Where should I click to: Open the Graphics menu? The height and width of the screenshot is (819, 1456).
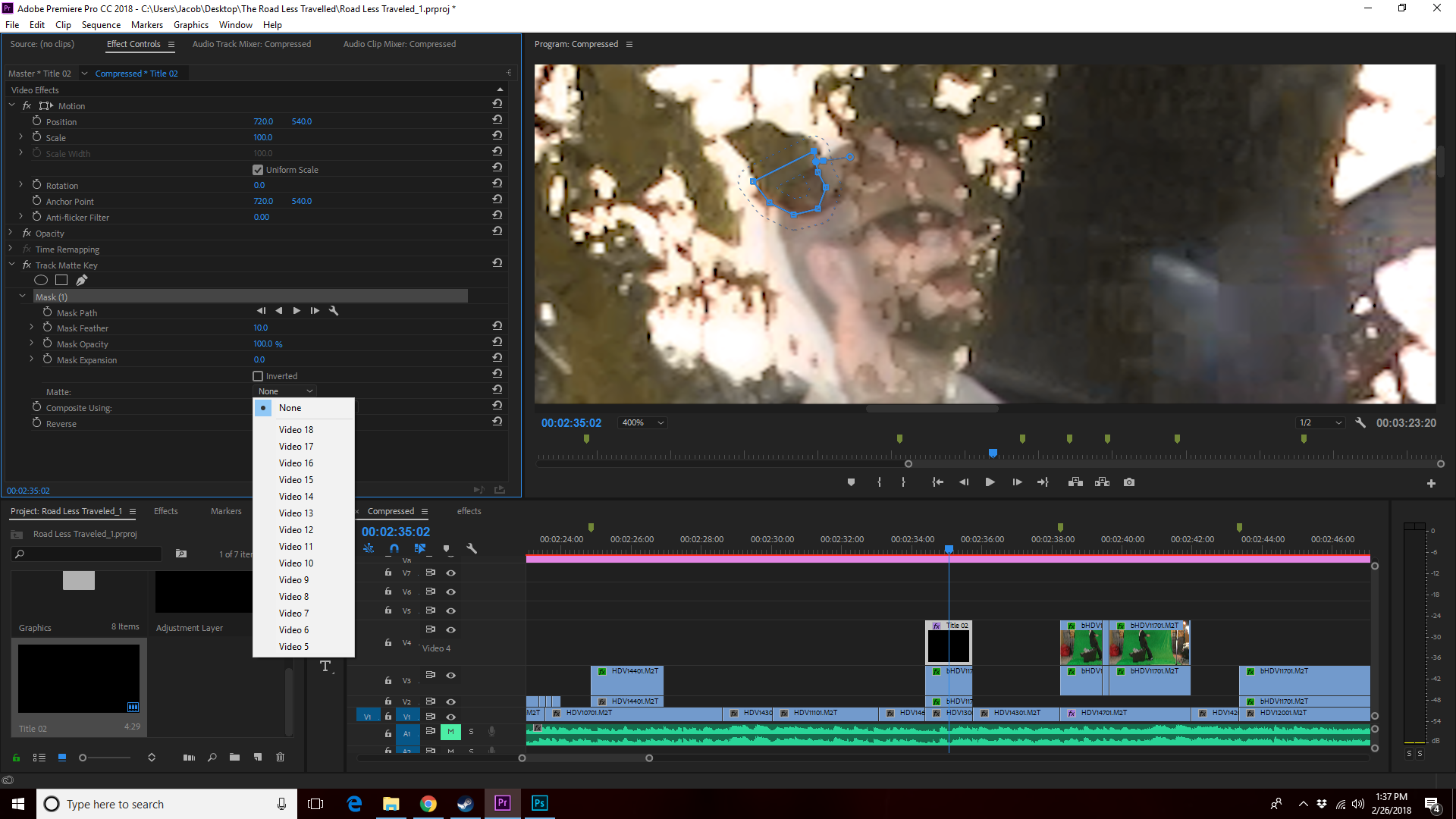(x=191, y=25)
